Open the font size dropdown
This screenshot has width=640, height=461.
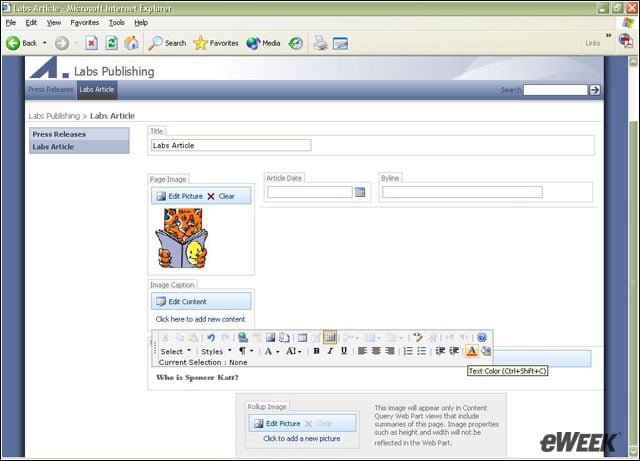pos(294,351)
